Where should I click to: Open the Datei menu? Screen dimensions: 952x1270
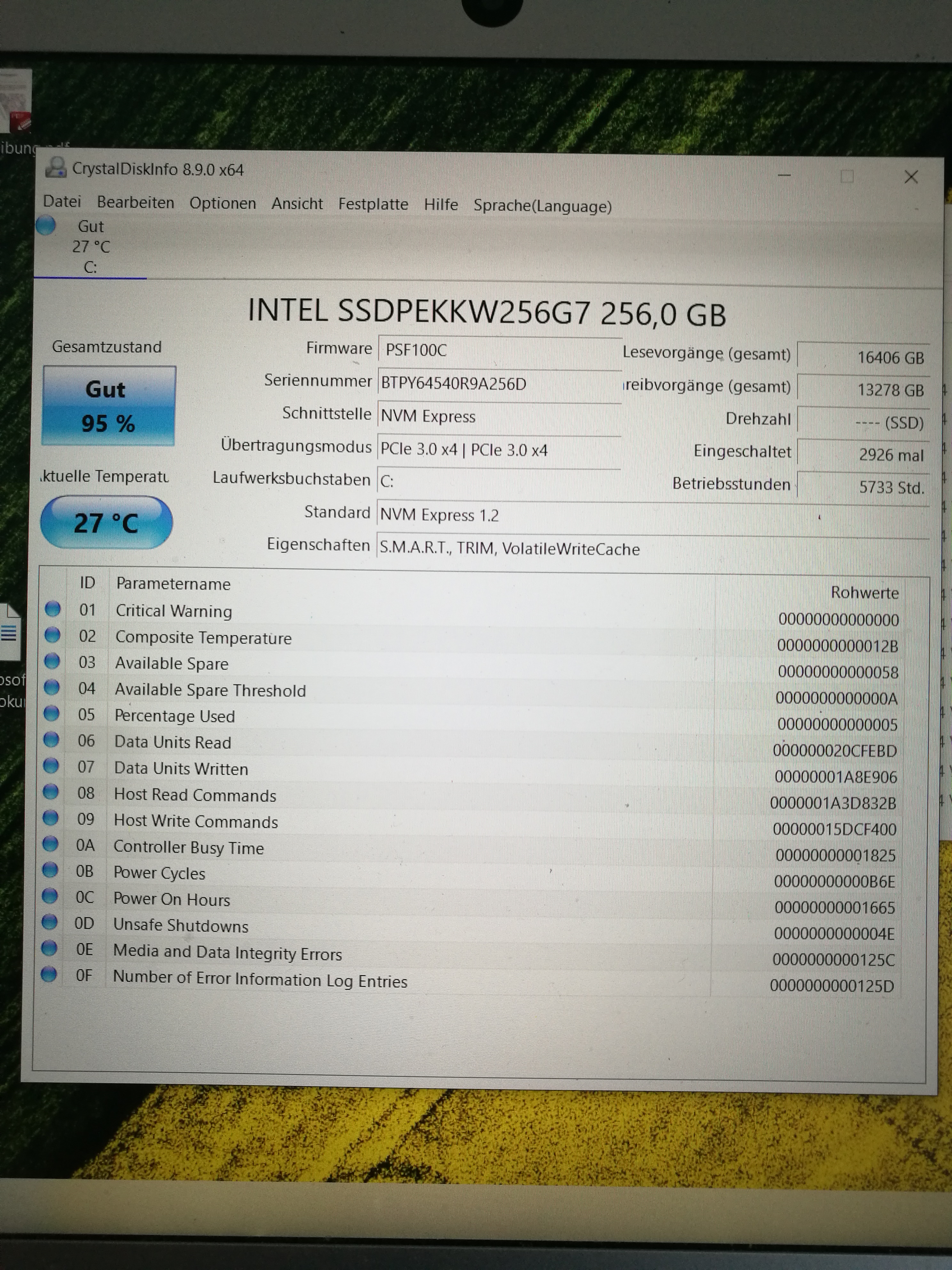tap(62, 202)
